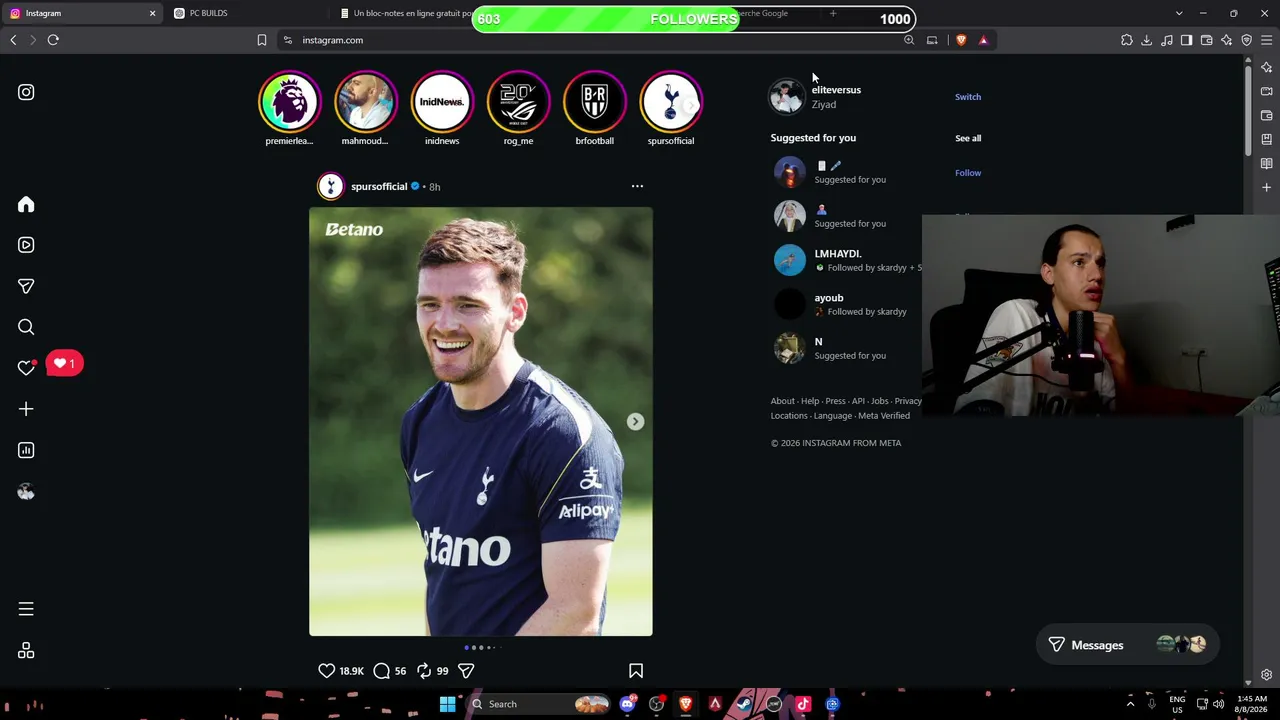Open volume speaker icon in system tray
Screen dimensions: 1280x720
click(x=1218, y=704)
